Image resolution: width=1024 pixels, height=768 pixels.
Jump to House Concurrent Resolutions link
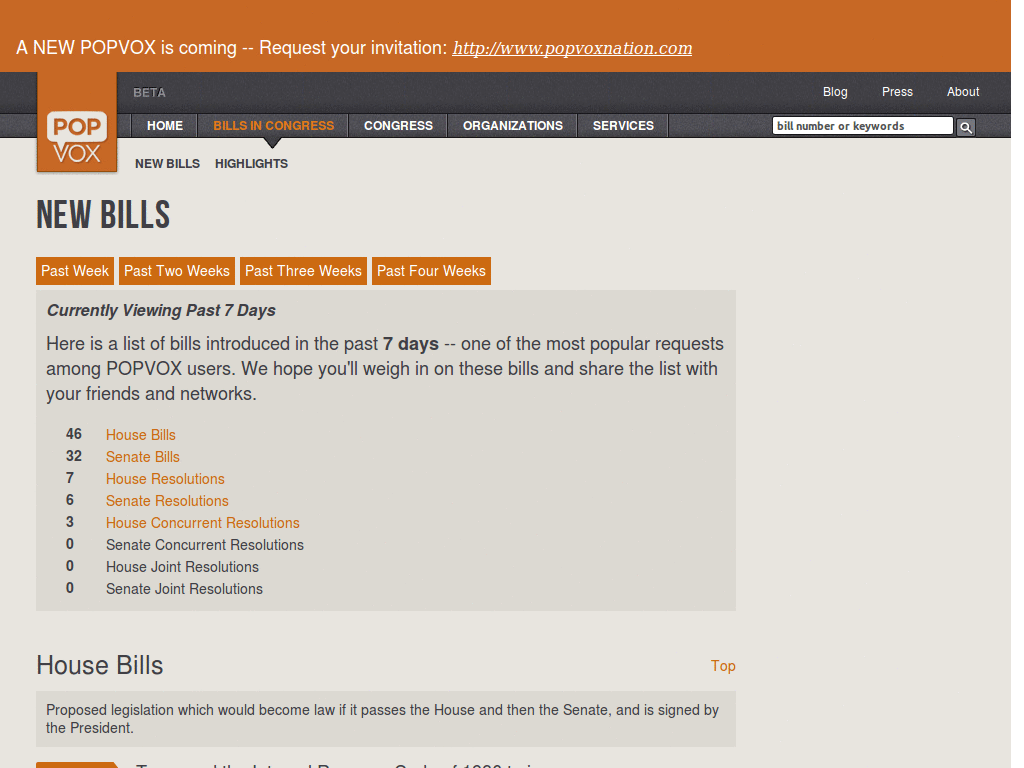click(x=202, y=523)
